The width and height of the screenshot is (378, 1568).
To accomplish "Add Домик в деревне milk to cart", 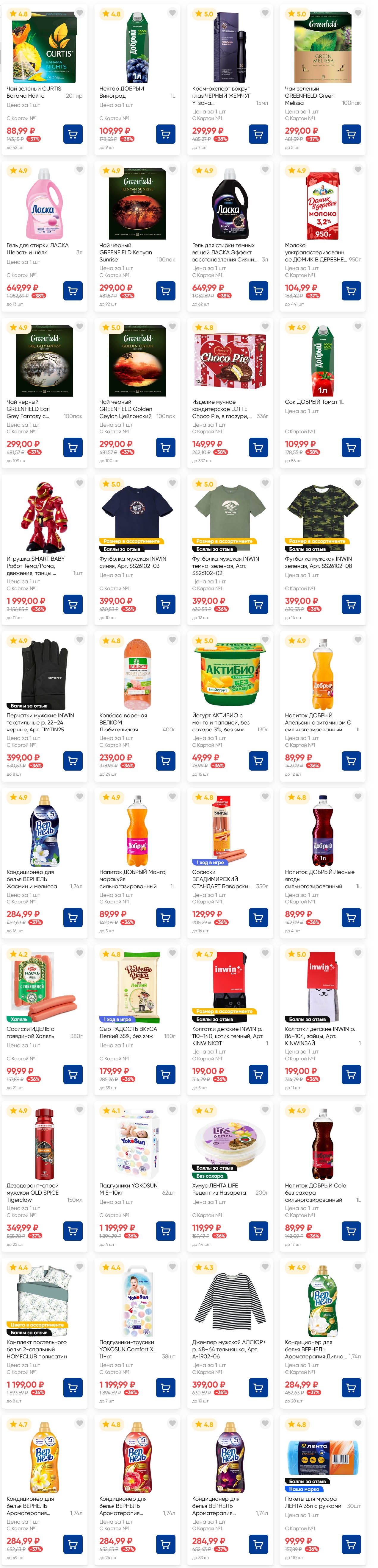I will coord(351,291).
